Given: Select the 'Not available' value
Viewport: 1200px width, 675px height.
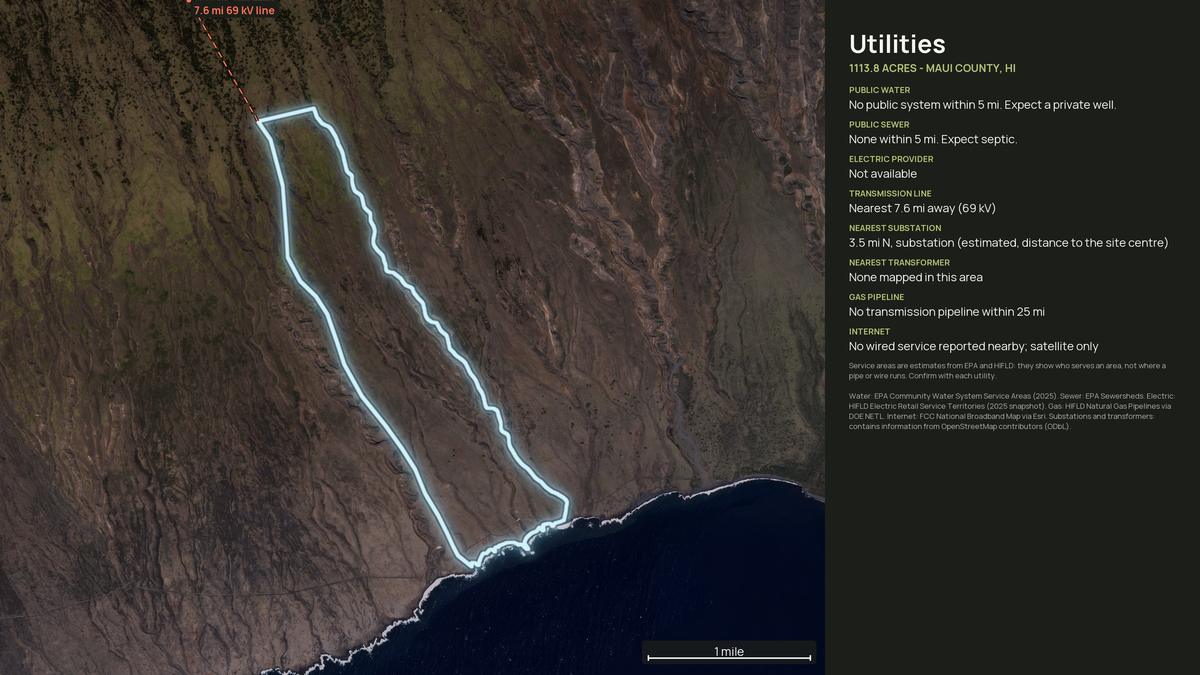Looking at the screenshot, I should click(883, 174).
